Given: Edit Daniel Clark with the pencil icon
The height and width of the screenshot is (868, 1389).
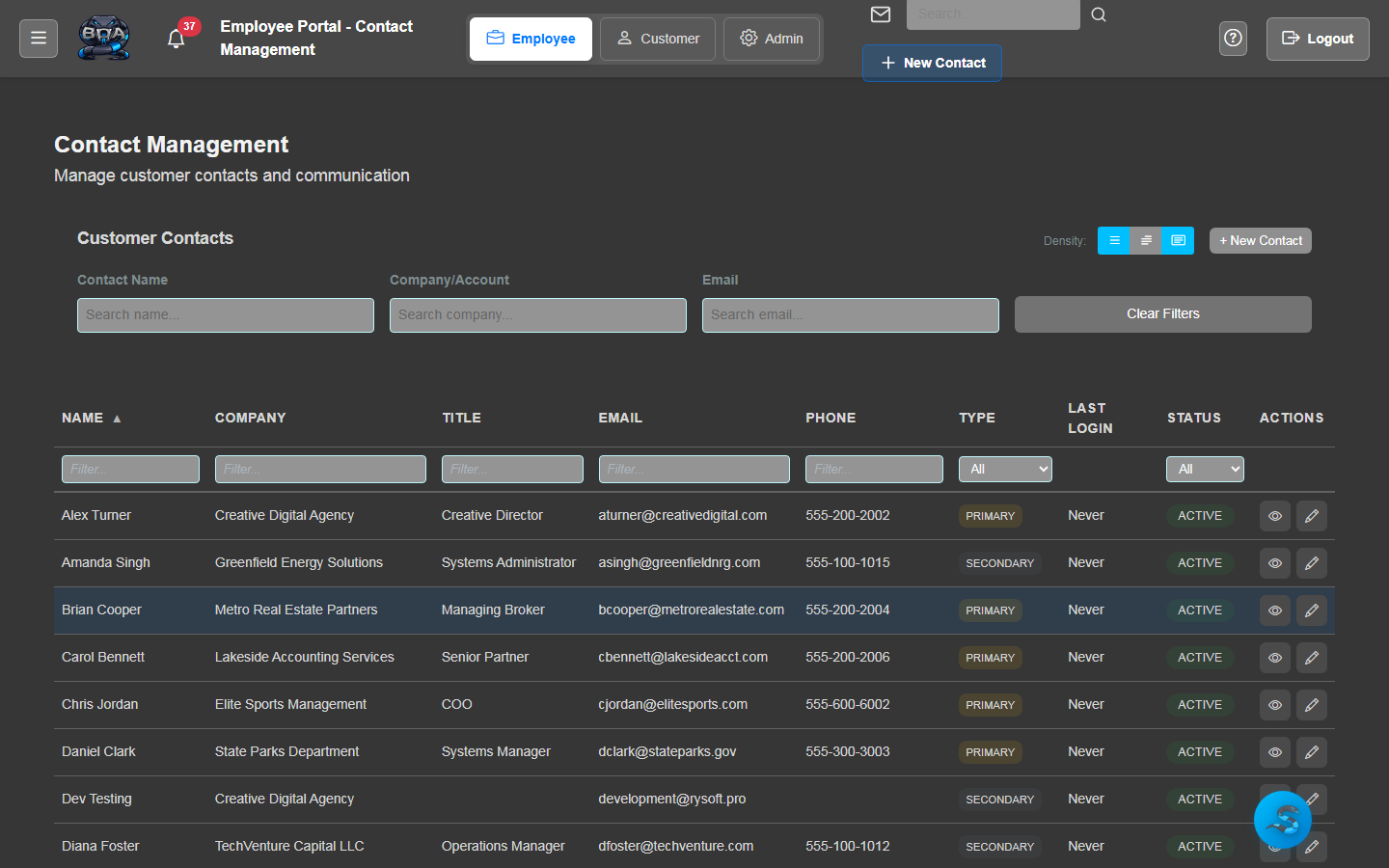Looking at the screenshot, I should coord(1311,752).
